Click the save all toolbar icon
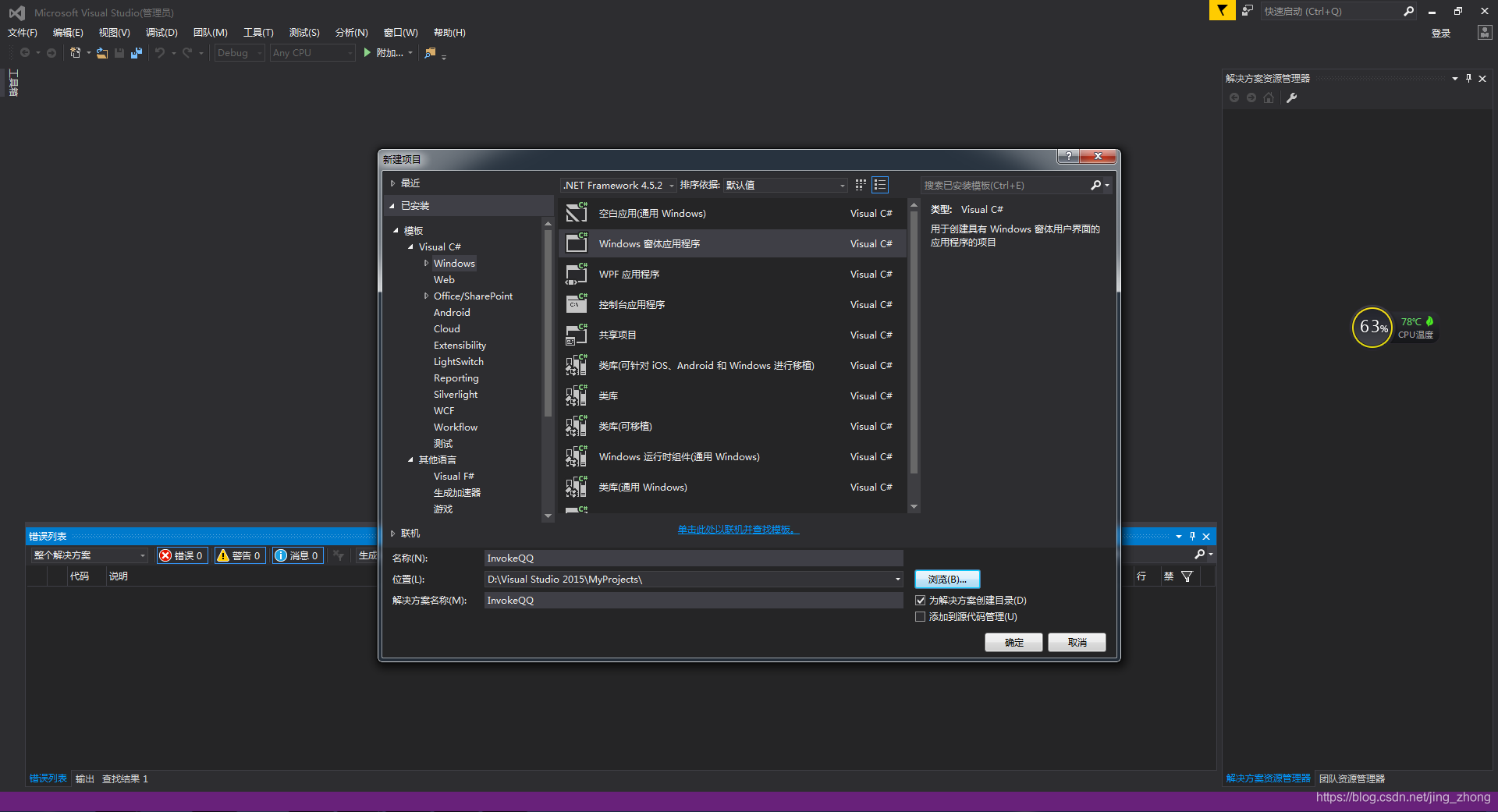This screenshot has width=1498, height=812. [x=137, y=53]
